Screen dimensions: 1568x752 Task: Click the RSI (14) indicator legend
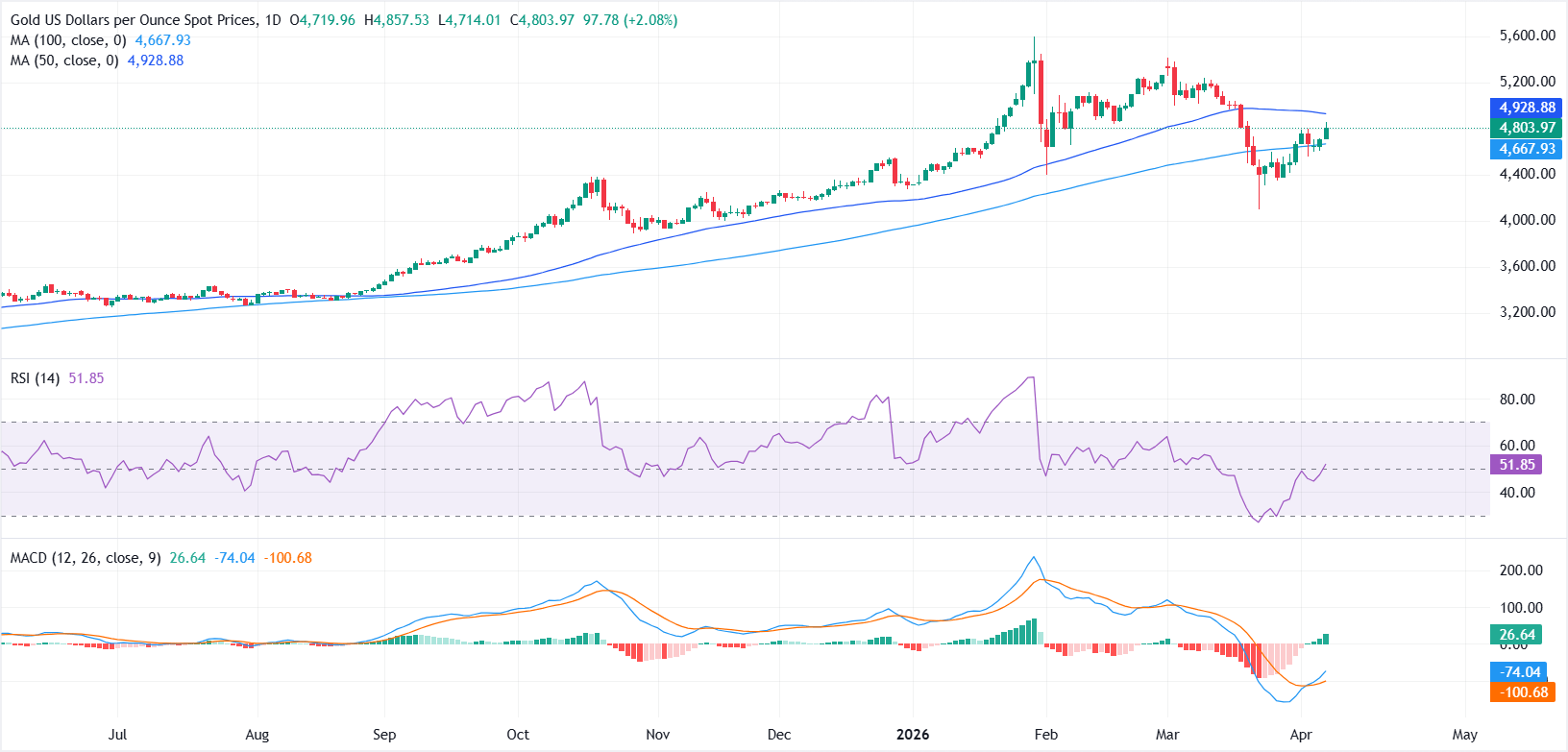click(x=35, y=378)
